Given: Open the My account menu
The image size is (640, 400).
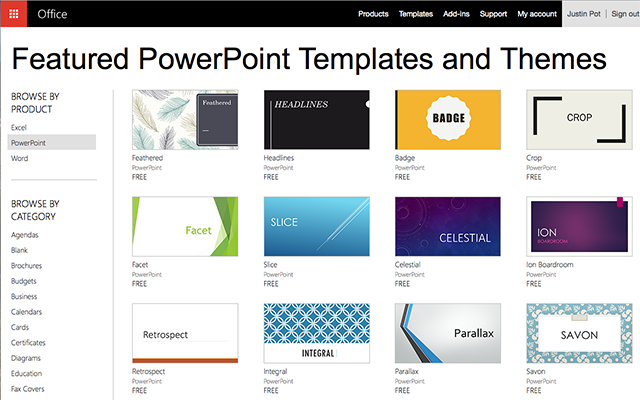Looking at the screenshot, I should click(537, 14).
